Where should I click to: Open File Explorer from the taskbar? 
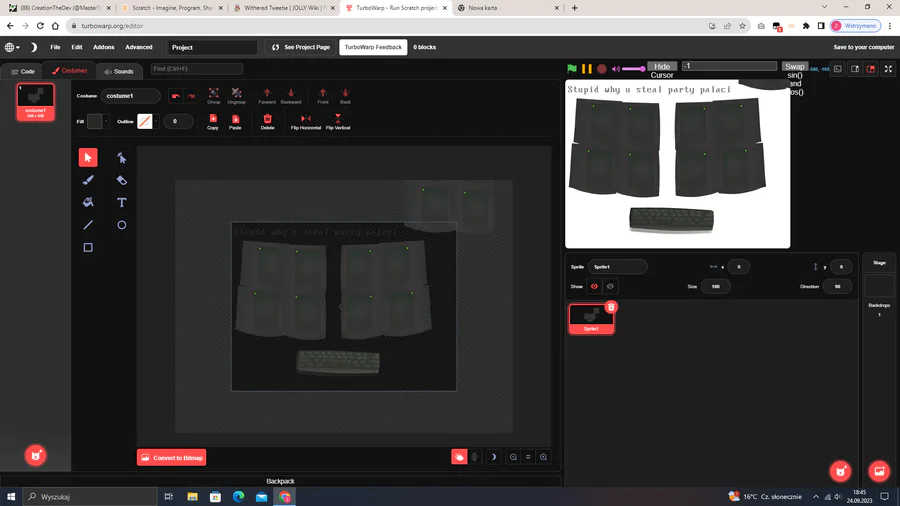tap(192, 497)
